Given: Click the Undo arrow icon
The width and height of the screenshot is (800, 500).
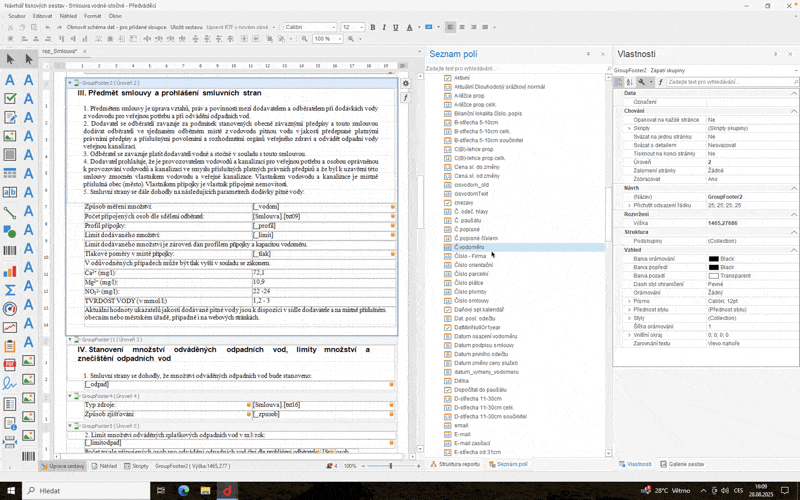Looking at the screenshot, I should [x=47, y=28].
